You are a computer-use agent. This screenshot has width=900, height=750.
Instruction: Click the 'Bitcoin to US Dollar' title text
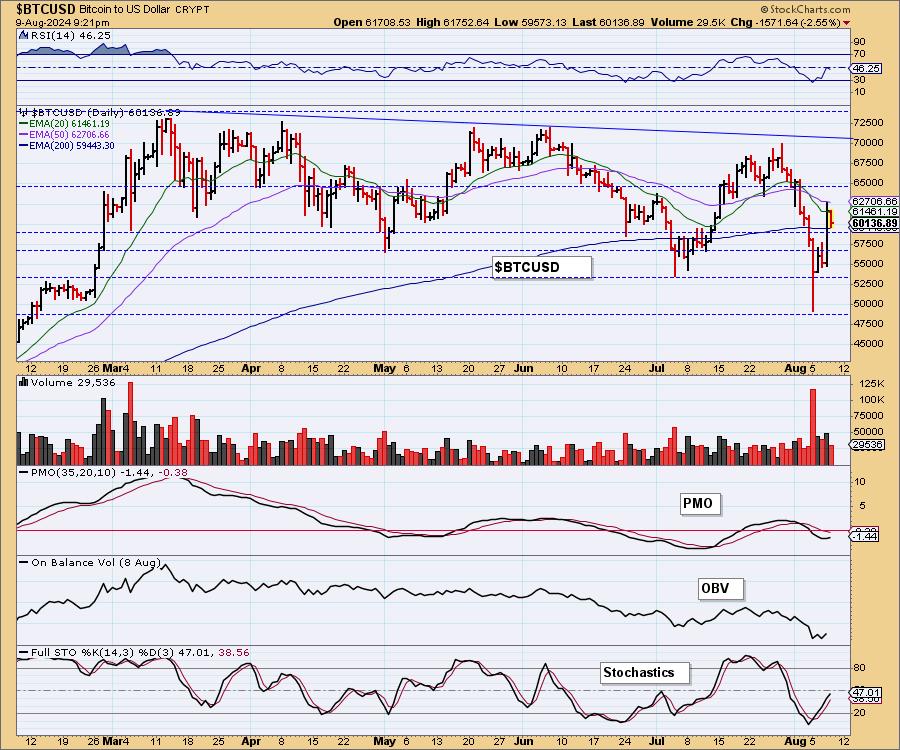tap(124, 10)
